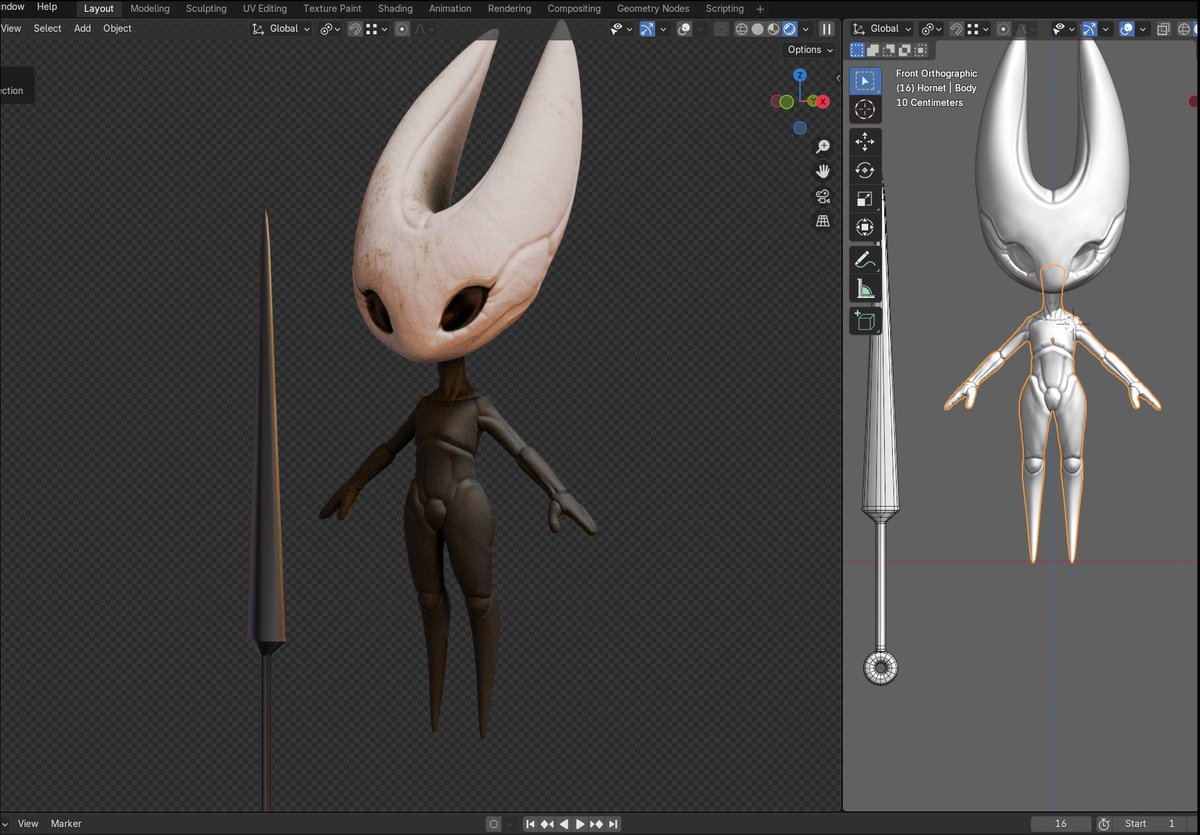Open Global orientation dropdown in right viewport
The height and width of the screenshot is (835, 1200).
click(881, 29)
